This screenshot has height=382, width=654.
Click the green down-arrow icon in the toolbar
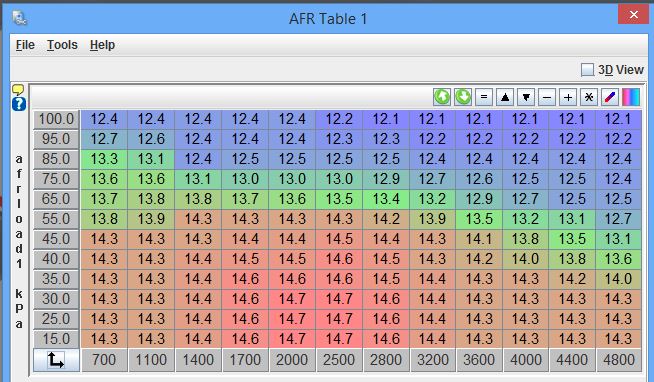click(463, 97)
